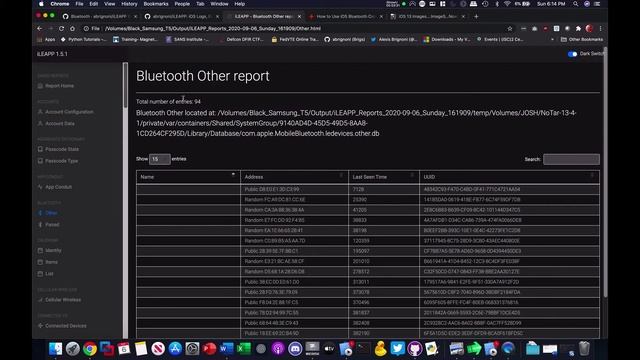Open Microsoft Excel from the Dock
The width and height of the screenshot is (640, 360).
click(244, 349)
